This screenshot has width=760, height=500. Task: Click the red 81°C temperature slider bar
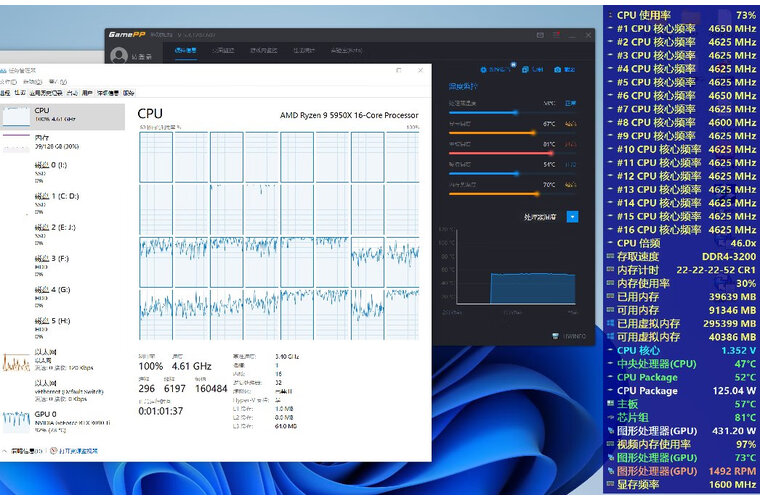495,144
